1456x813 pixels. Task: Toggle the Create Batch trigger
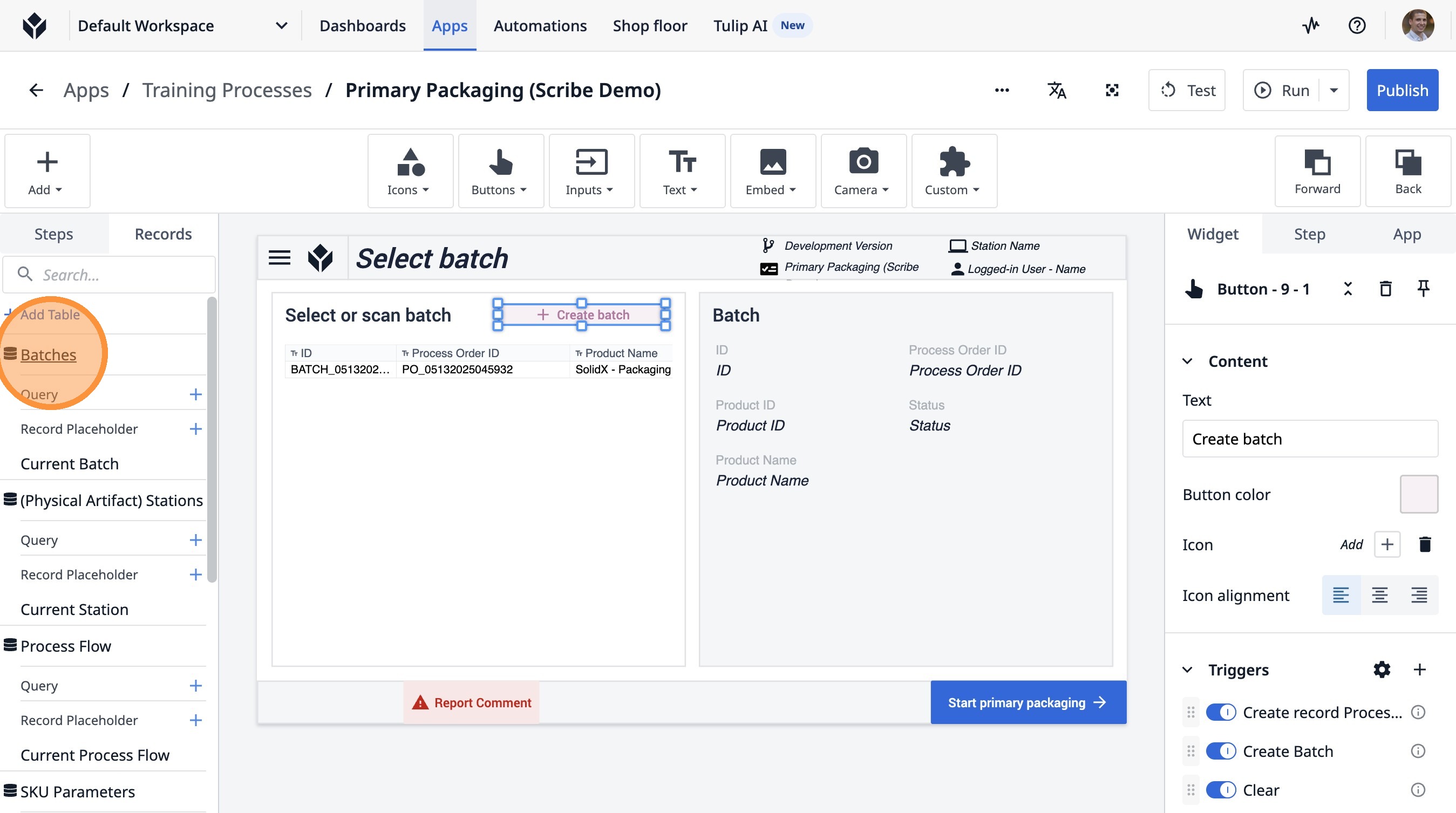pyautogui.click(x=1221, y=751)
